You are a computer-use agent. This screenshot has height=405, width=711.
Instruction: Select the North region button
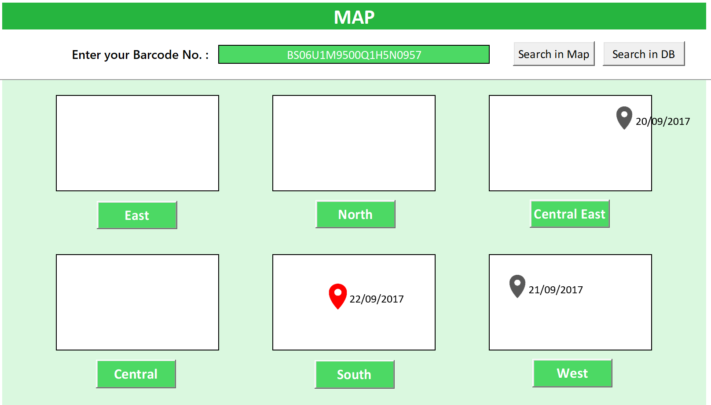pos(355,214)
